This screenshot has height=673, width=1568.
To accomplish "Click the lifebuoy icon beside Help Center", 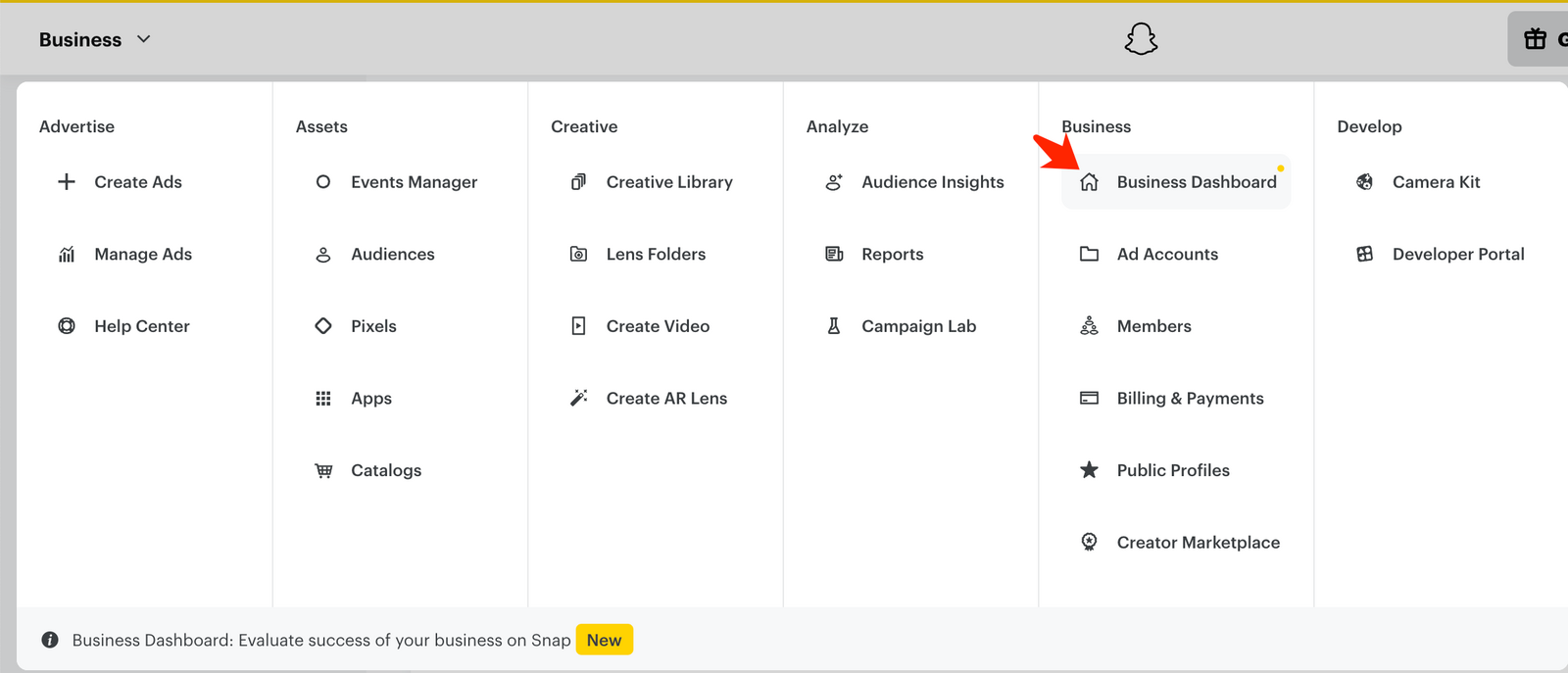I will coord(67,326).
